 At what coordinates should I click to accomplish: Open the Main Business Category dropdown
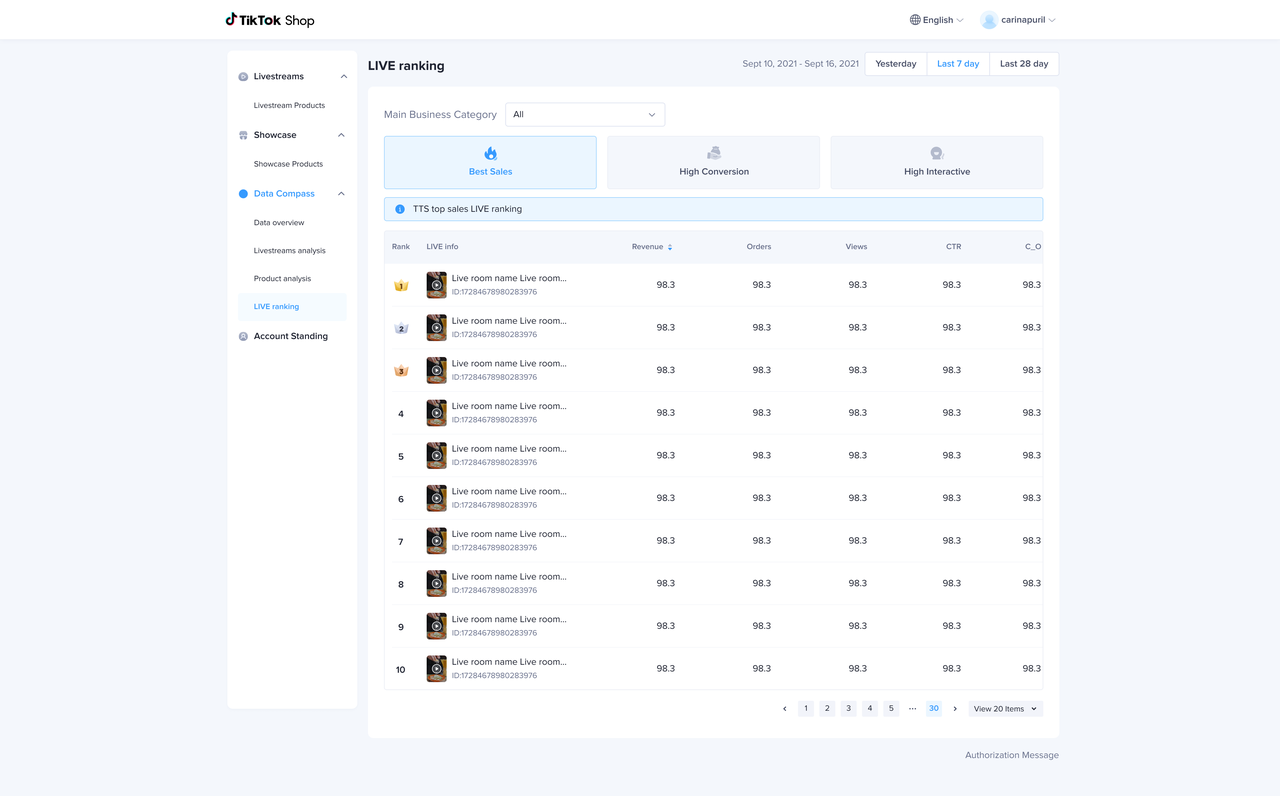(x=584, y=115)
